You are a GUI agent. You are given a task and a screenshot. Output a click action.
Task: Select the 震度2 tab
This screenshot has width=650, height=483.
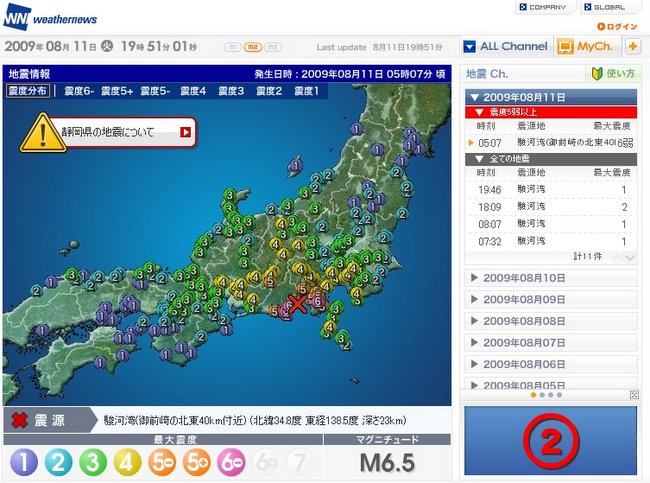tap(269, 91)
